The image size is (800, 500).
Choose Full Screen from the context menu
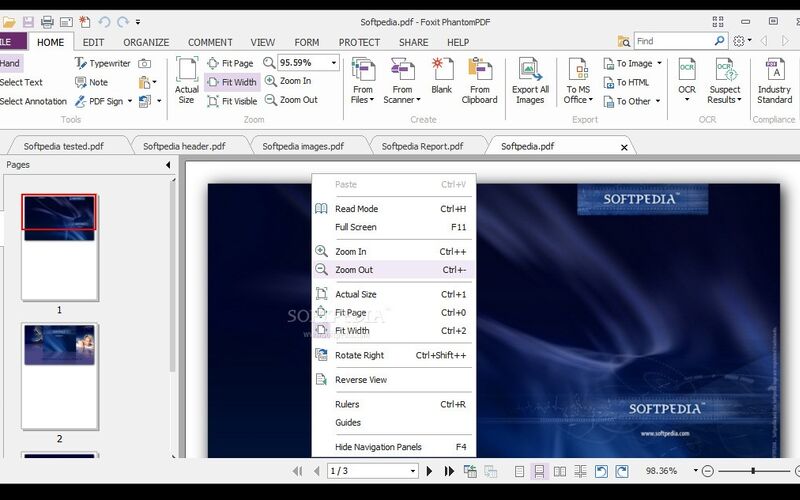[393, 227]
